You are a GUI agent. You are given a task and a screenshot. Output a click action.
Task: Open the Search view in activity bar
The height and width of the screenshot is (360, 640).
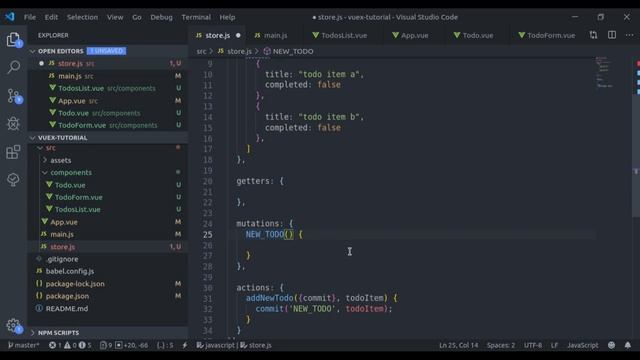[13, 67]
